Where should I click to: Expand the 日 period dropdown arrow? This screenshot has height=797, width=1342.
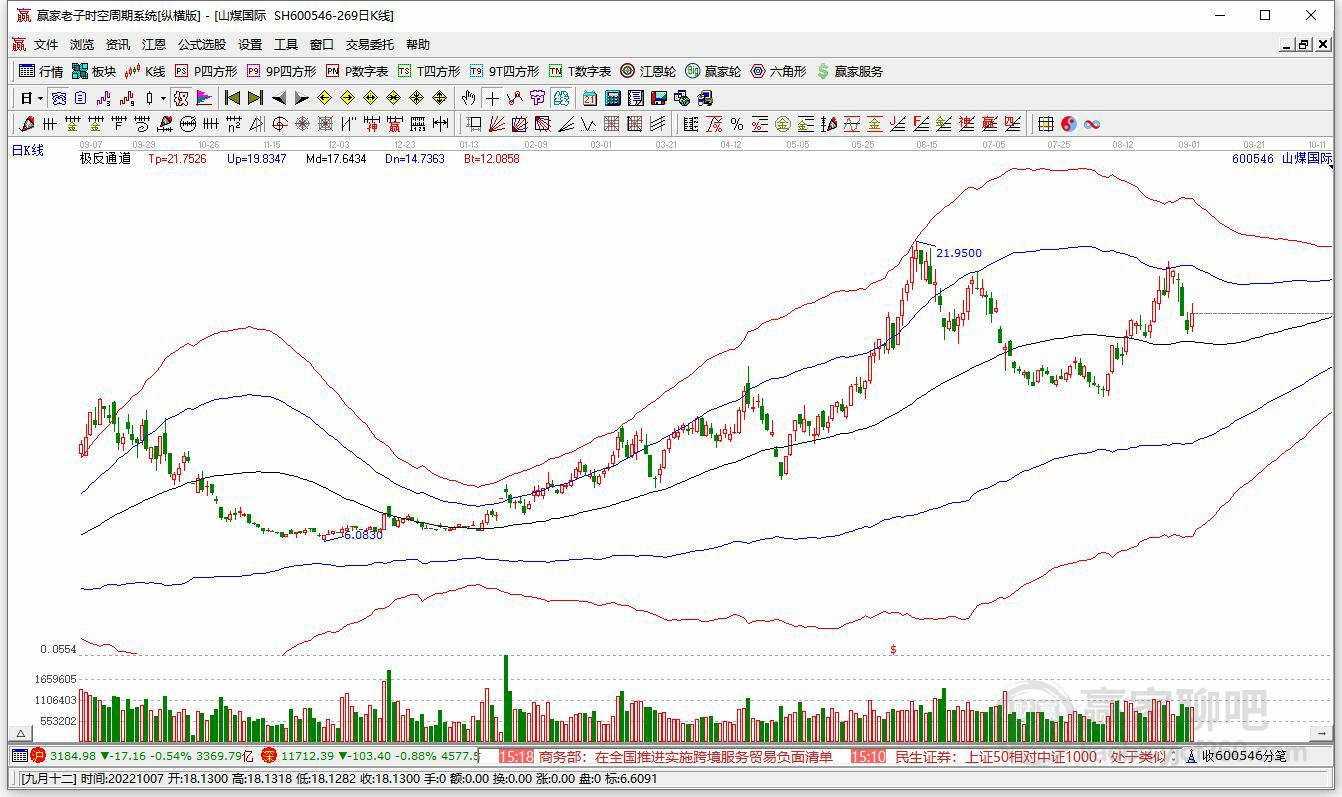[40, 98]
